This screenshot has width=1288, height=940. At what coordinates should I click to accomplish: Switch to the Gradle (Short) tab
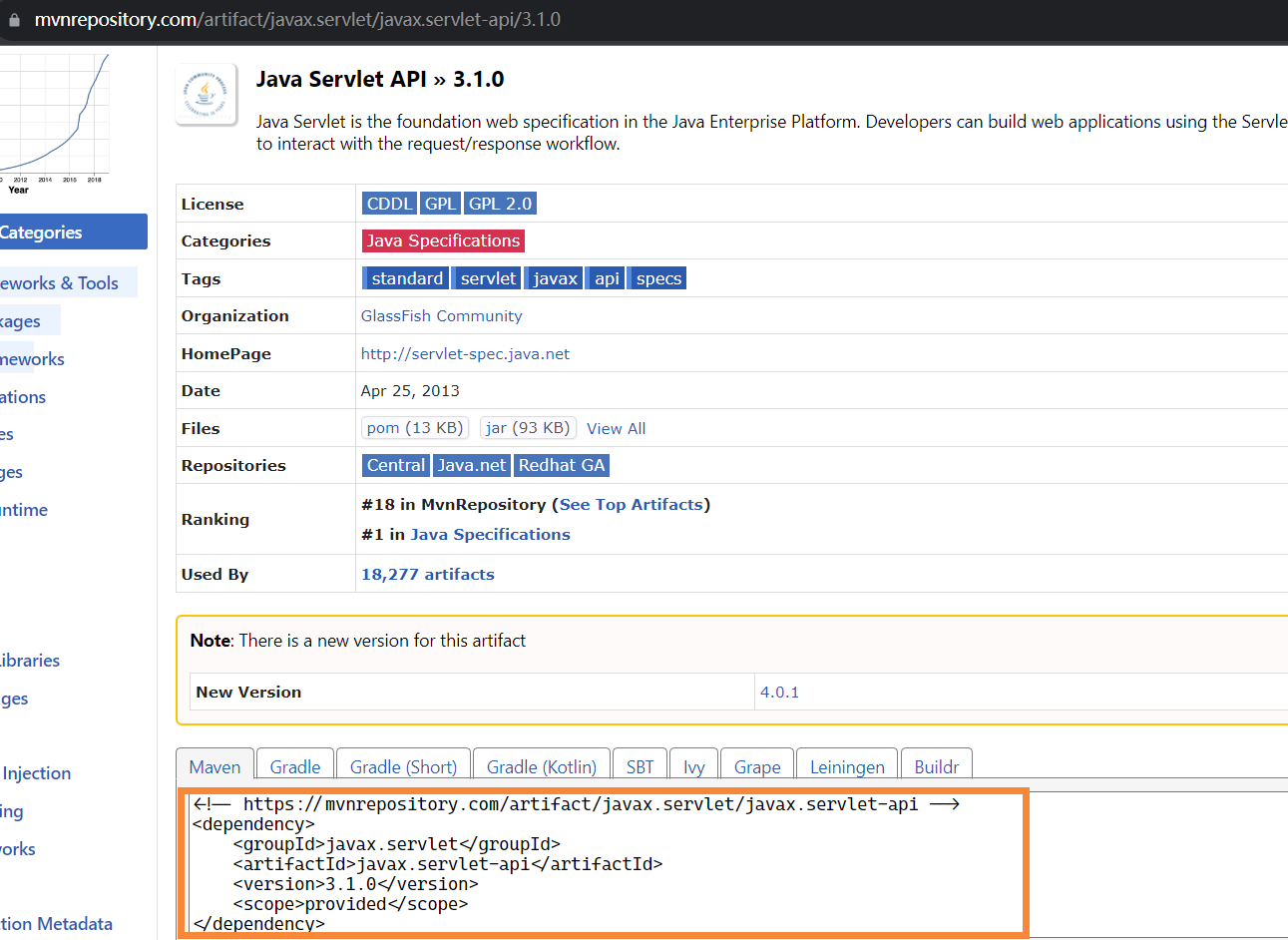(403, 766)
